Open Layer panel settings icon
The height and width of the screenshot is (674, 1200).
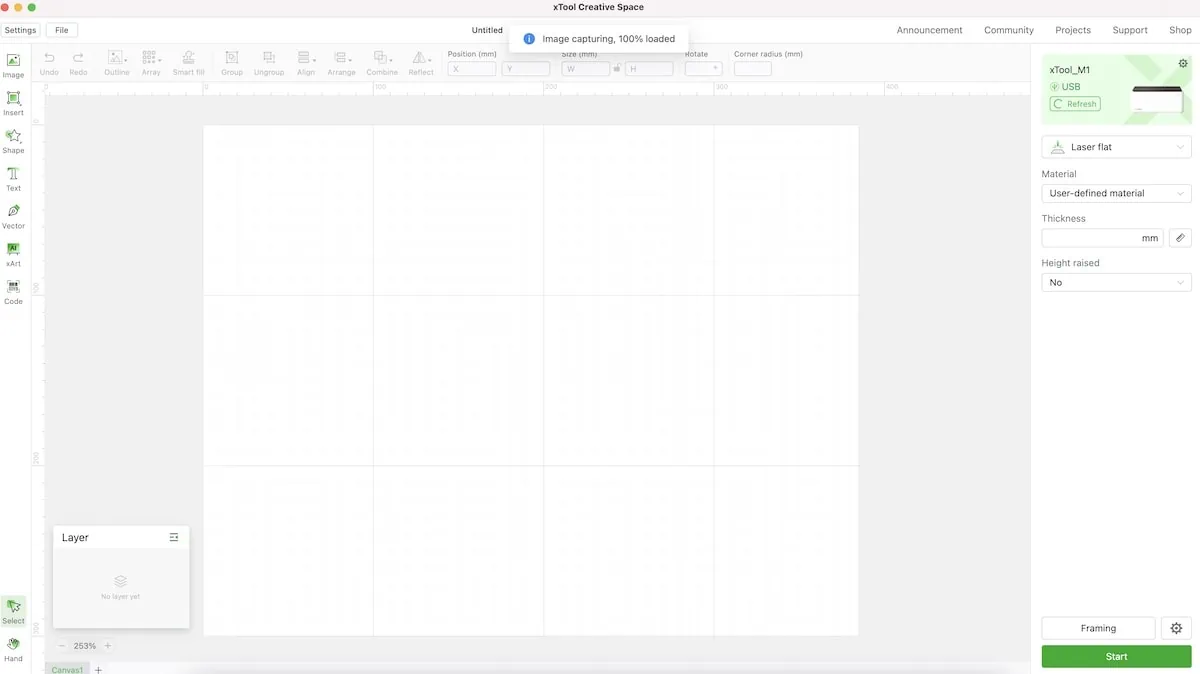tap(174, 537)
